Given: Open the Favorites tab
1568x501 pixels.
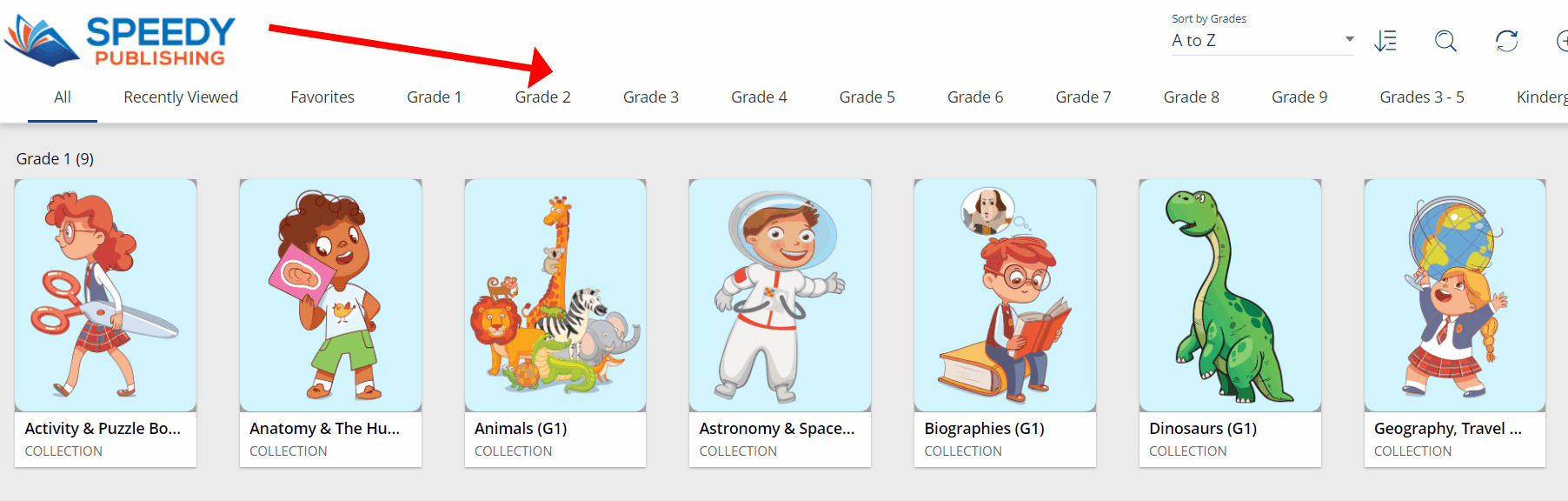Looking at the screenshot, I should [x=322, y=97].
